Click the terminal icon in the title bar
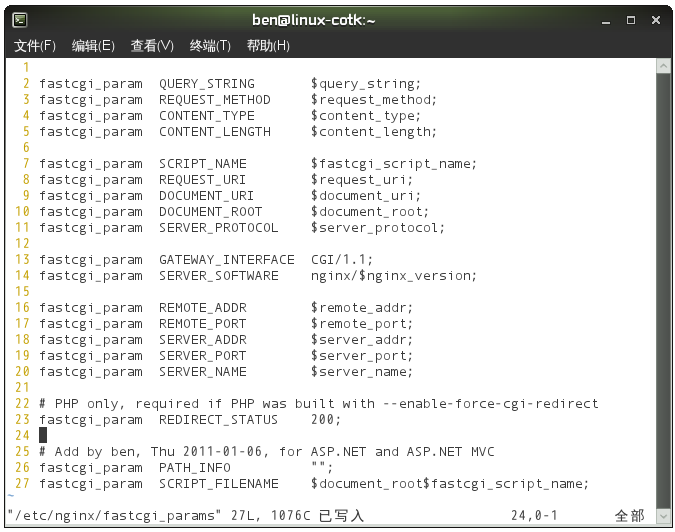The image size is (675, 532). pos(20,19)
